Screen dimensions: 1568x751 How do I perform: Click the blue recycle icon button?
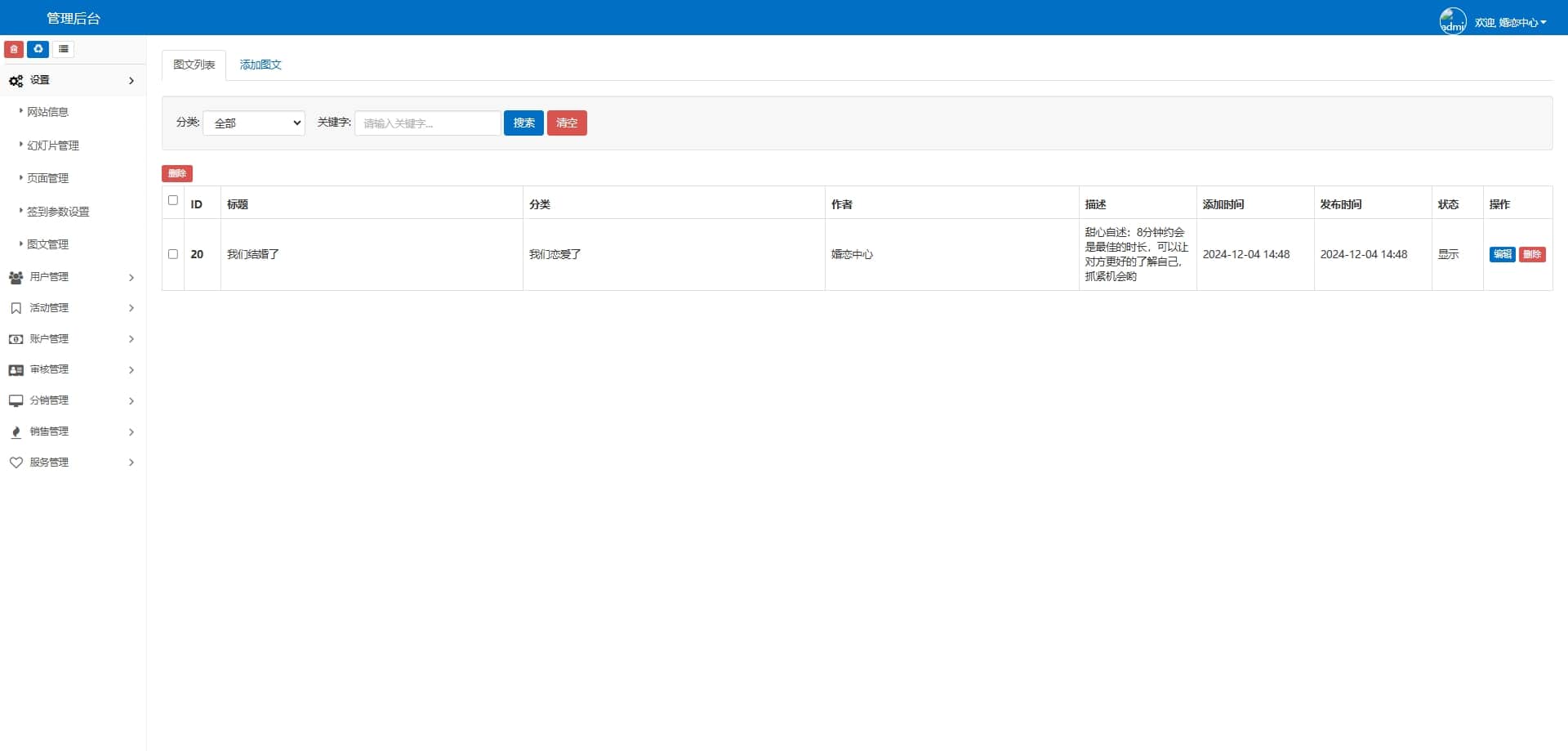pyautogui.click(x=38, y=49)
